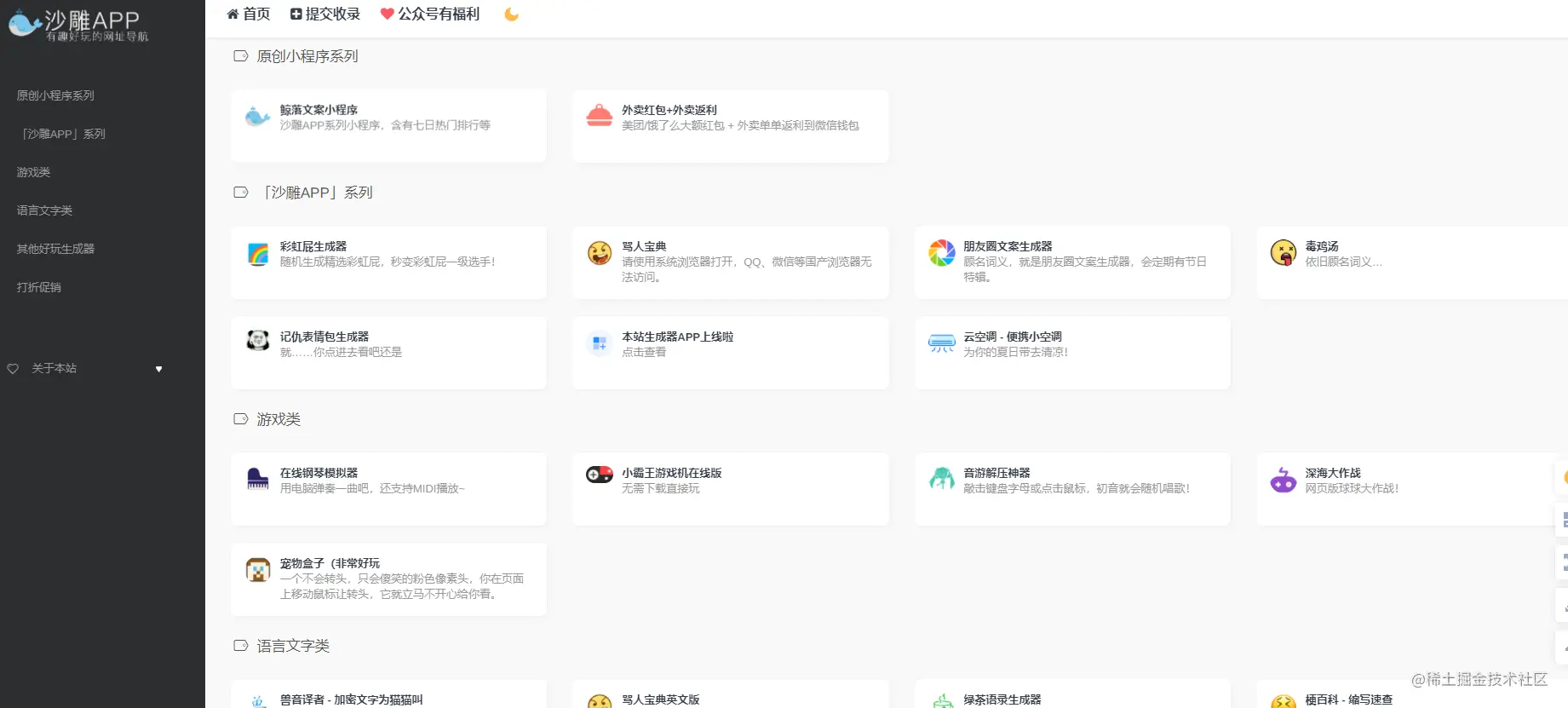
Task: Click the 音游解压神器 card title
Action: [x=997, y=473]
